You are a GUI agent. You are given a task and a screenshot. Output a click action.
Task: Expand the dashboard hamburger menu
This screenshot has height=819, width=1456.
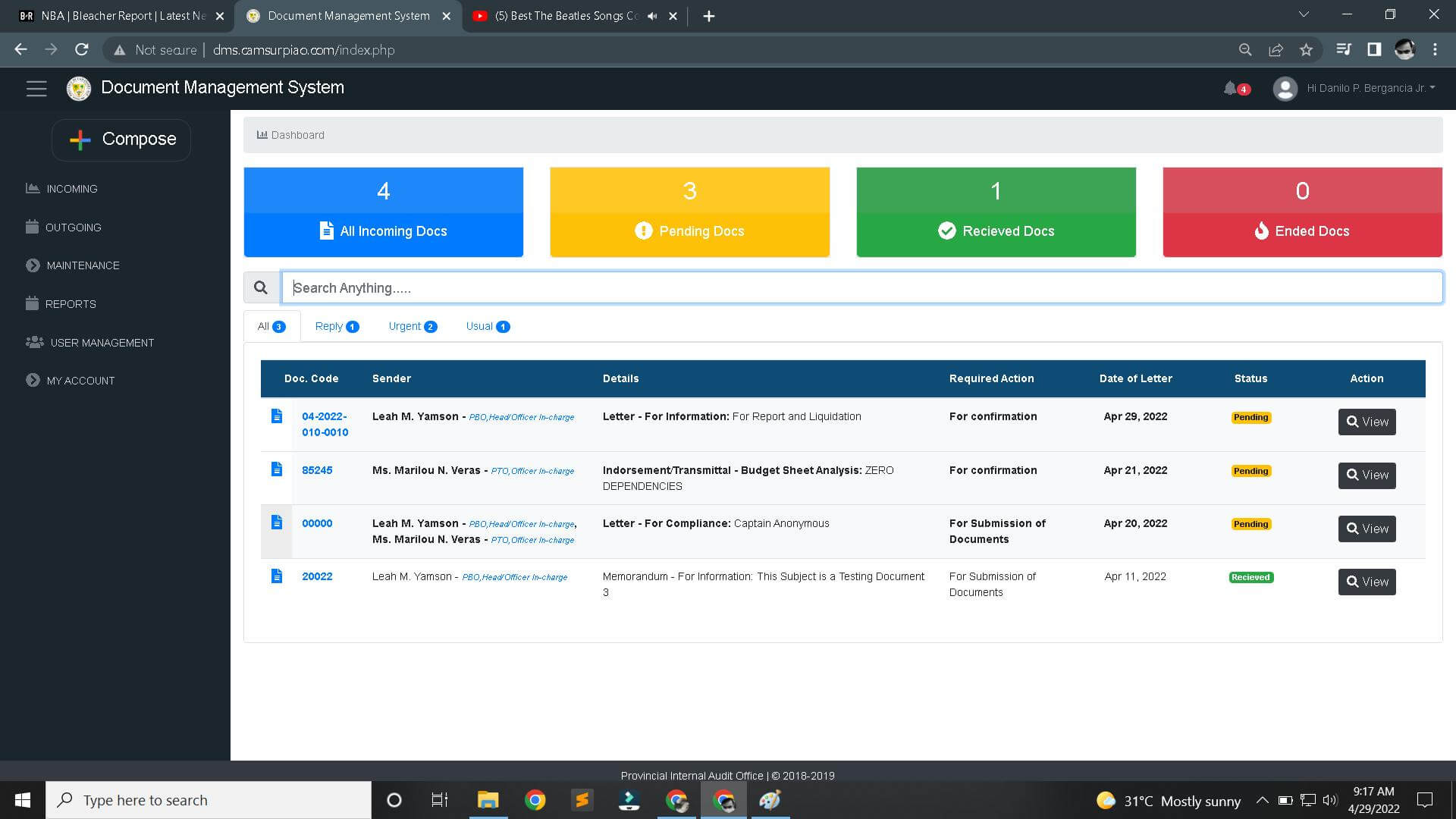[x=36, y=88]
